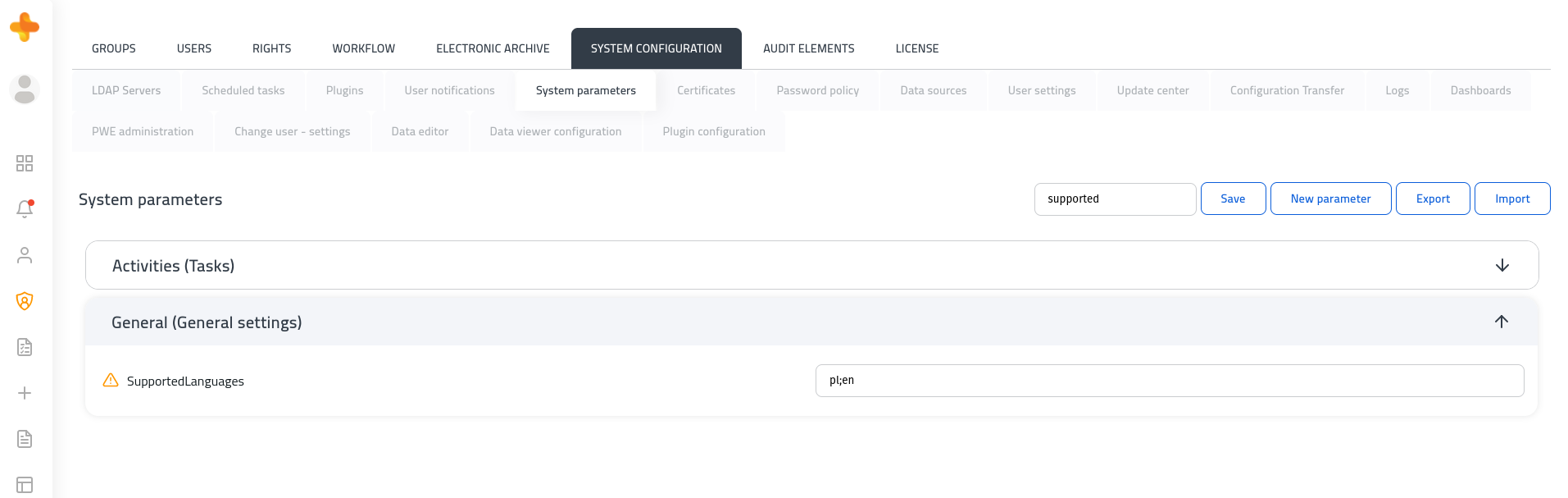The image size is (1568, 498).
Task: Open the dashboard grid icon in sidebar
Action: [x=25, y=163]
